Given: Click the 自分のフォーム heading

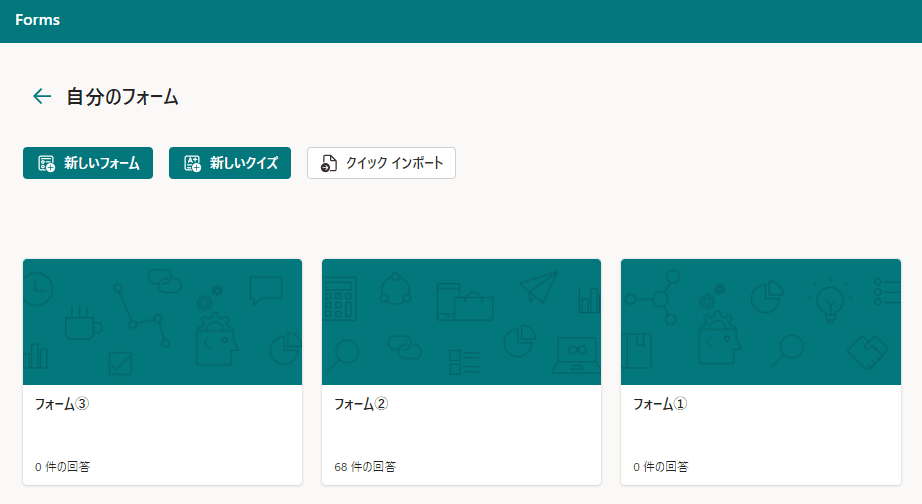Looking at the screenshot, I should [x=122, y=96].
